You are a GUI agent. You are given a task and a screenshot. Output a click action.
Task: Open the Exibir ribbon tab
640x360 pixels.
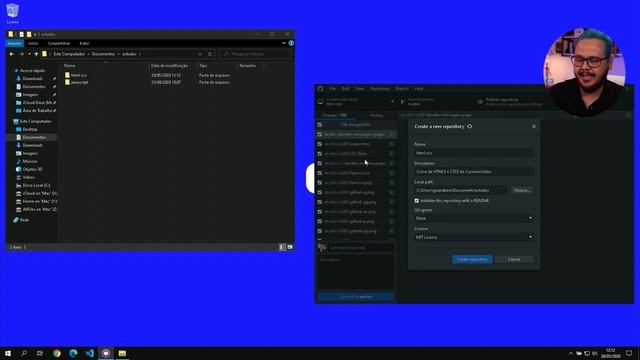tap(84, 43)
